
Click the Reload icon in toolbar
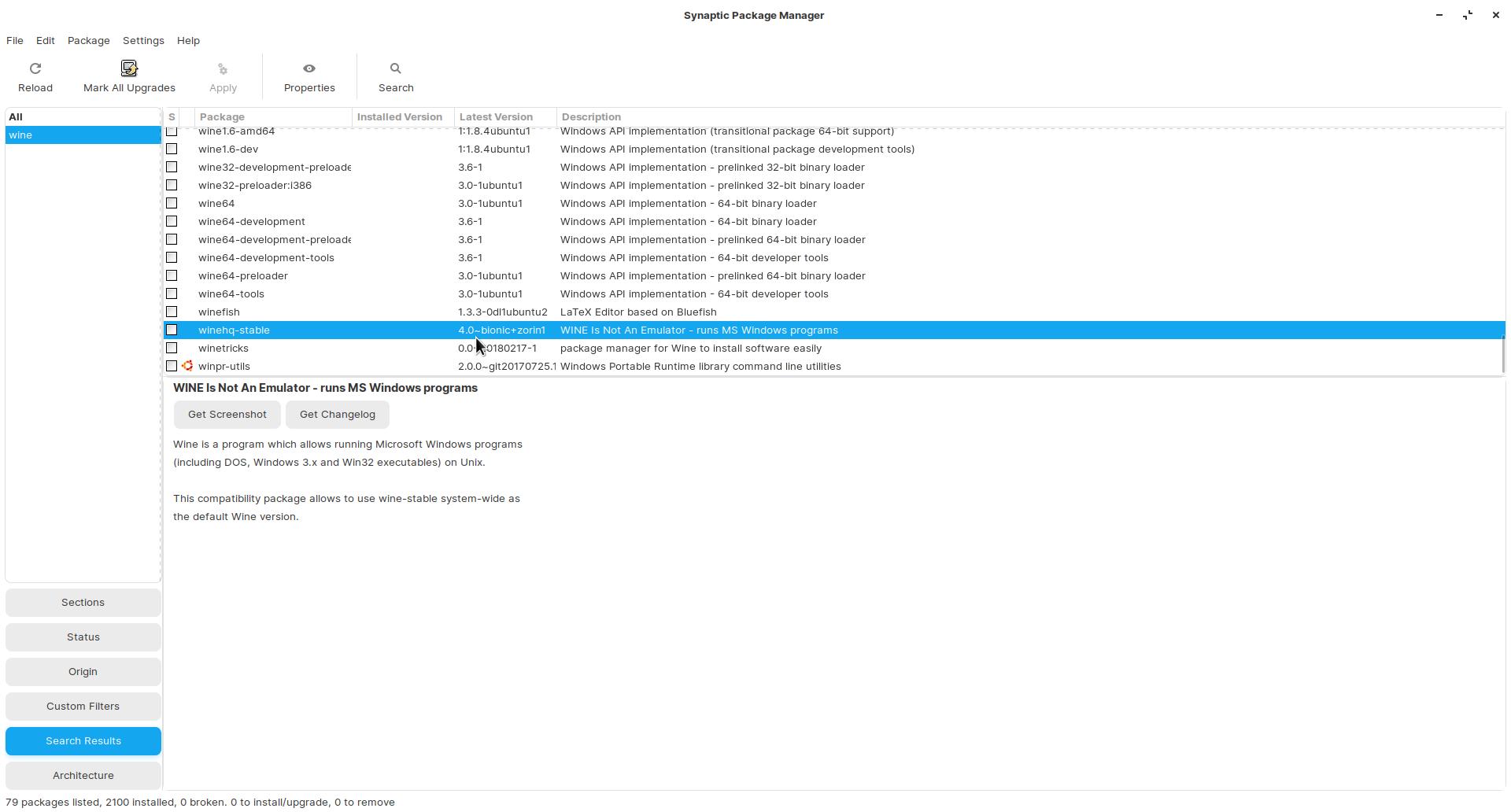point(35,68)
